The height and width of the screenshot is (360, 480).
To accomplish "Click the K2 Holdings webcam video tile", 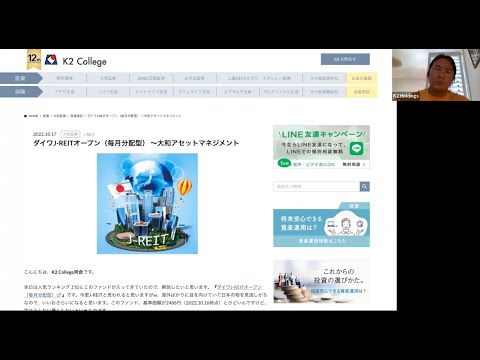I will 436,75.
